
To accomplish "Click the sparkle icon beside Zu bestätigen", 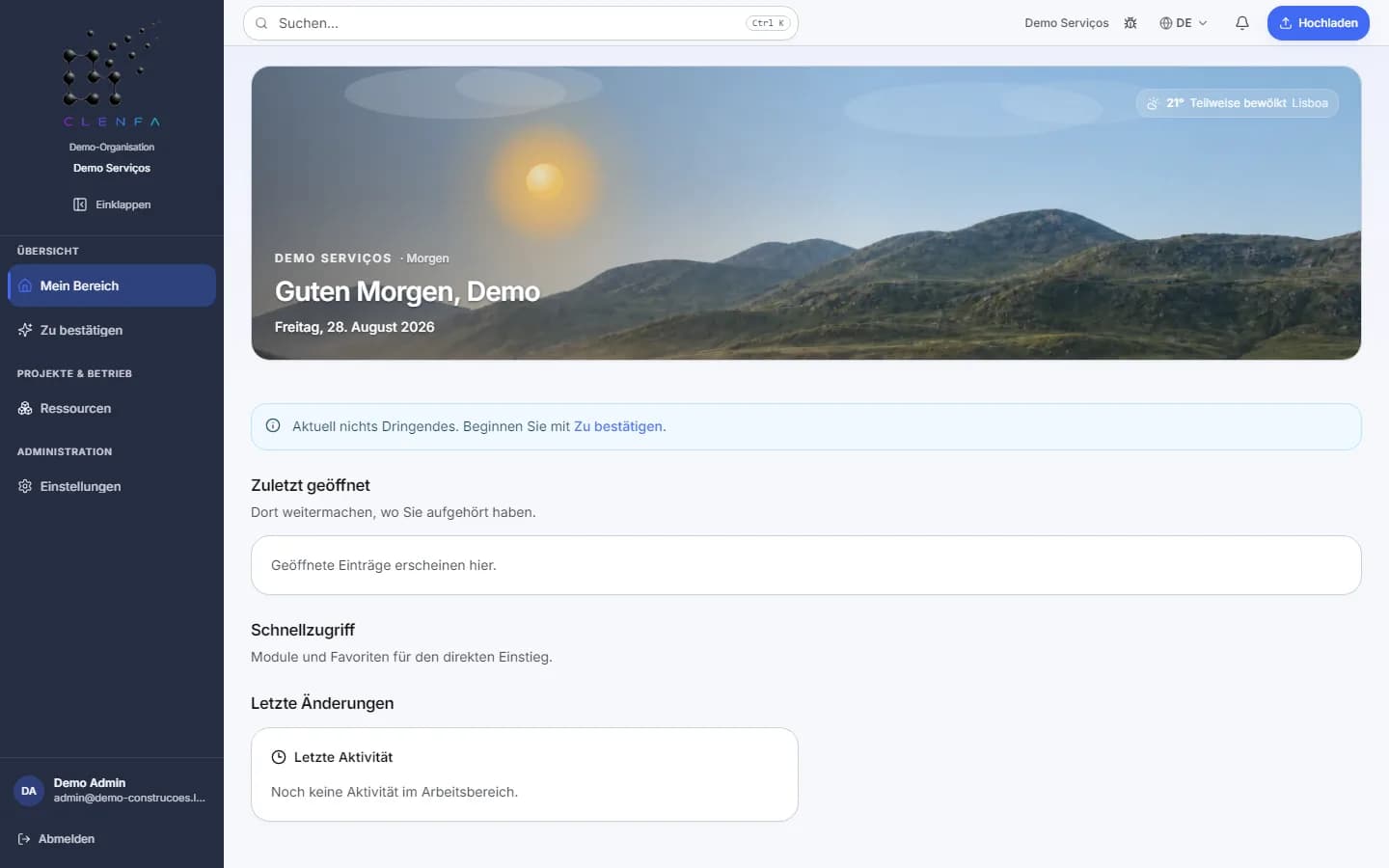I will (x=25, y=330).
